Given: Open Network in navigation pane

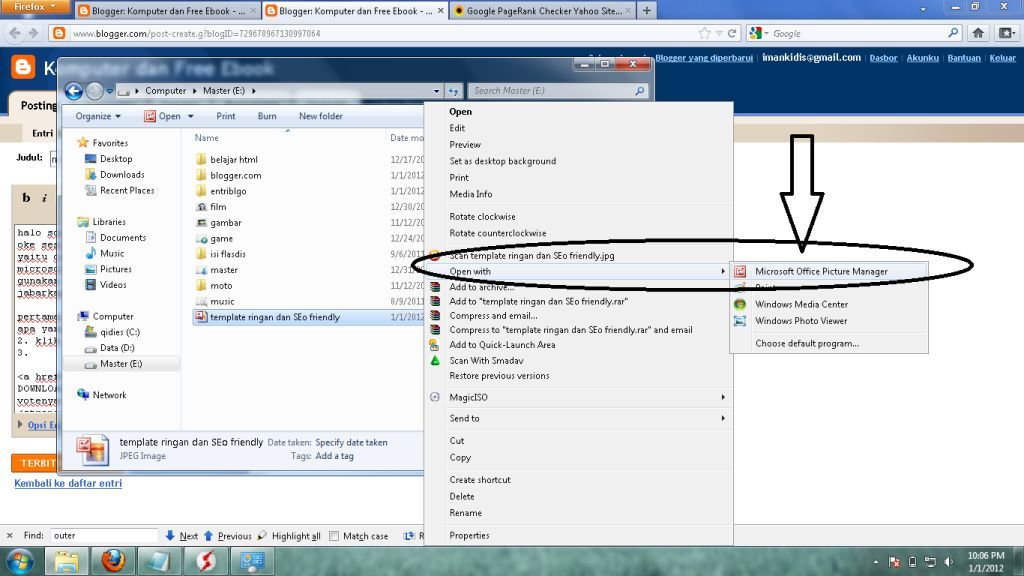Looking at the screenshot, I should pyautogui.click(x=102, y=394).
